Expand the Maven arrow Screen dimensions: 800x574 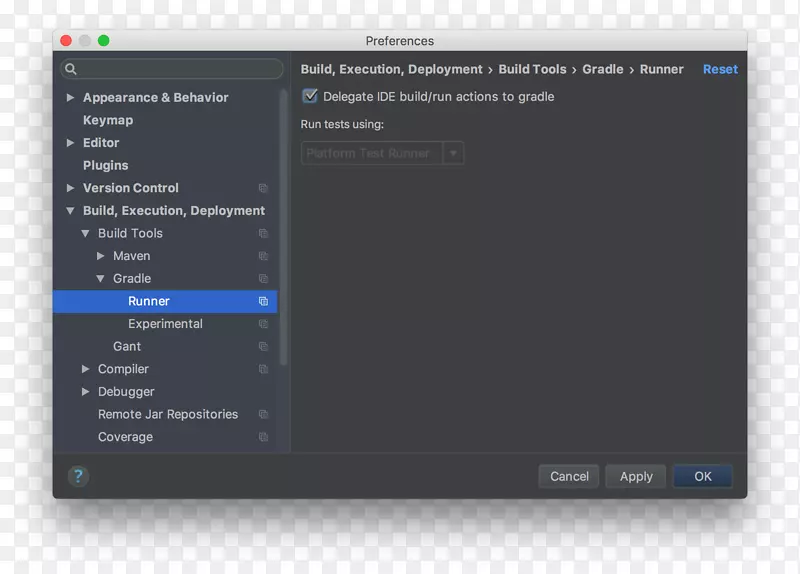tap(101, 256)
